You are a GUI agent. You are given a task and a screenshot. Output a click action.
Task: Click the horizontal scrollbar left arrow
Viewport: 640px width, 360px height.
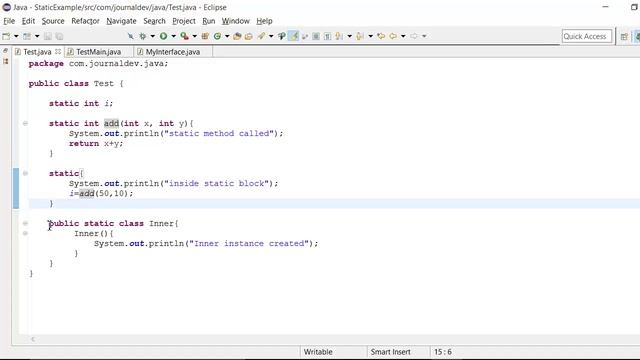[33, 339]
